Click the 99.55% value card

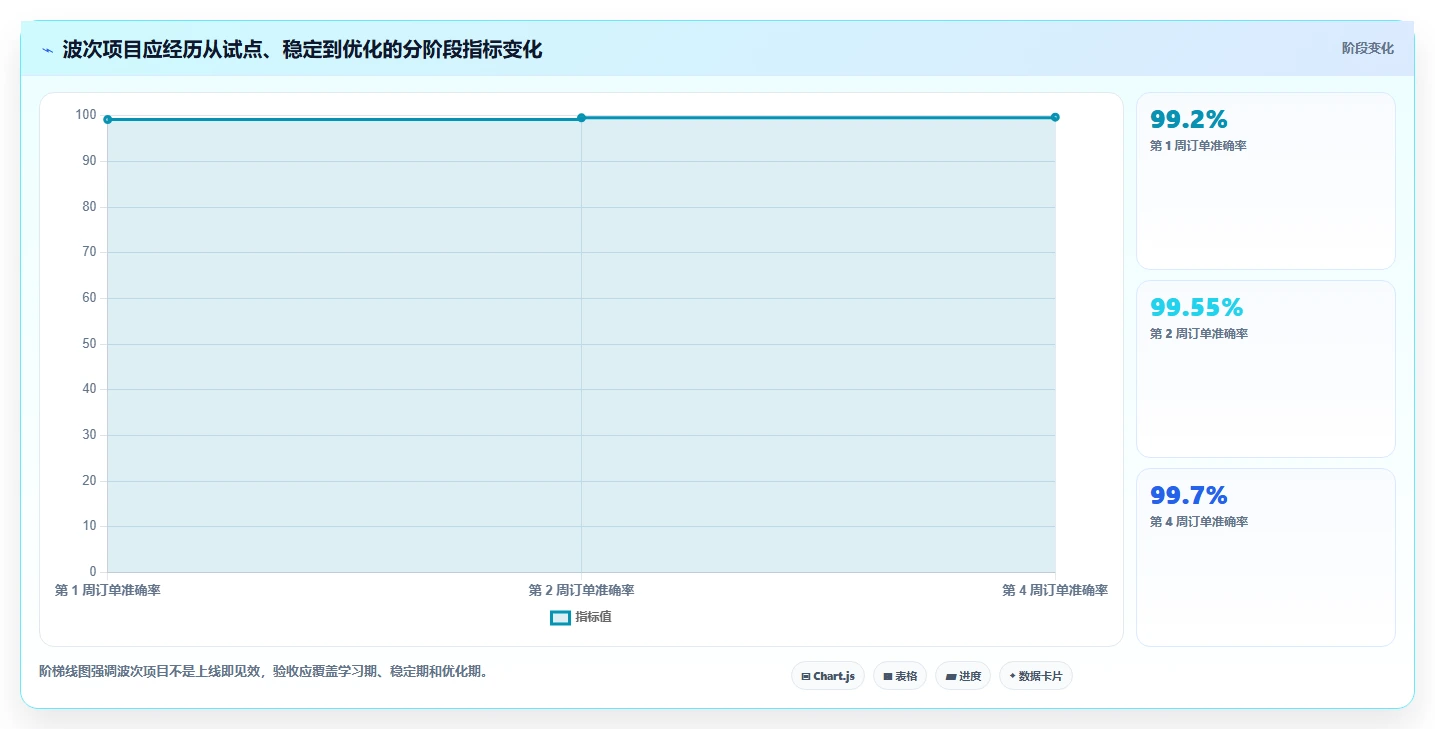1265,369
